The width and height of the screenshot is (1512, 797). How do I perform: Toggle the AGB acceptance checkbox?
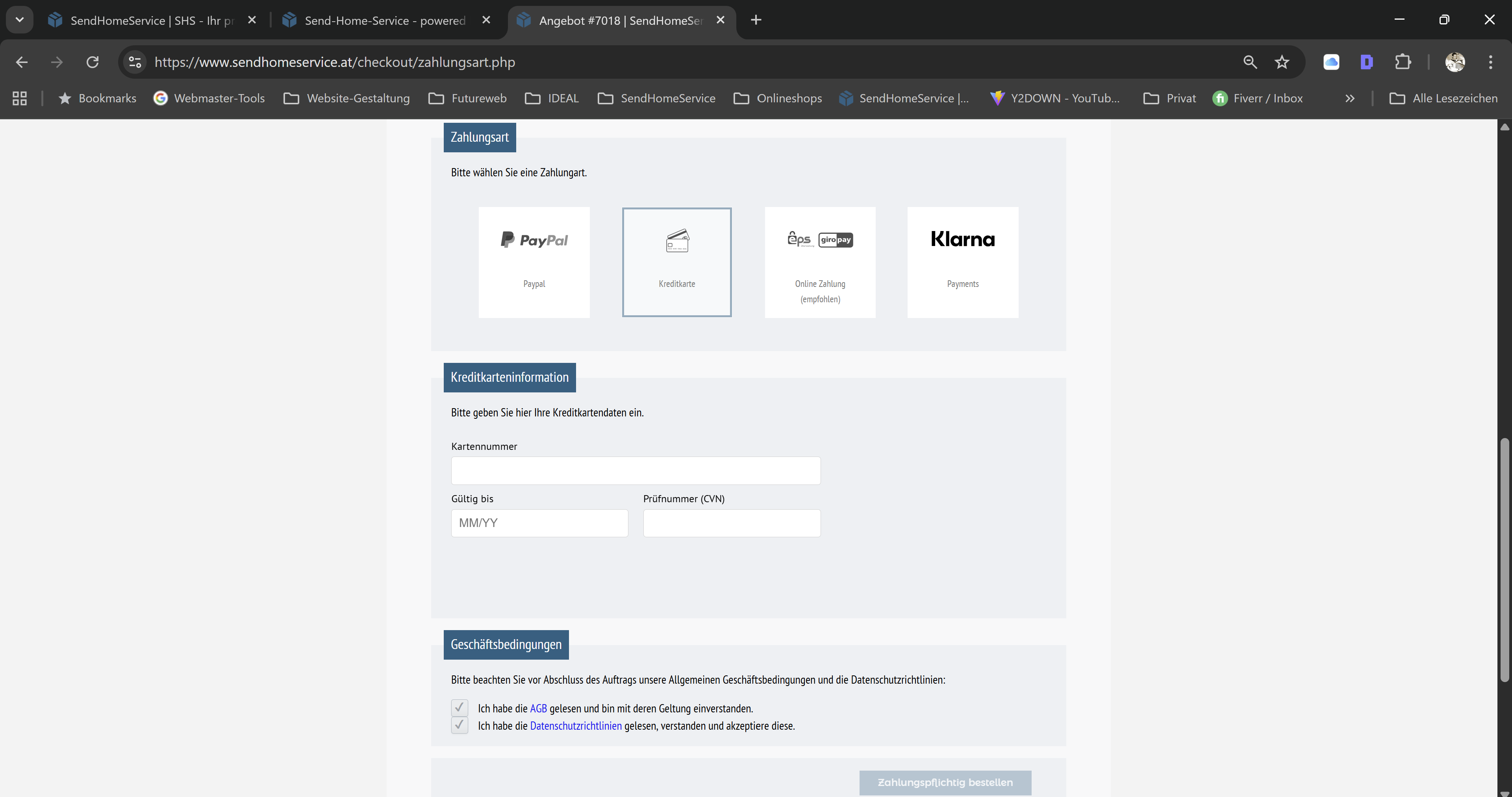(460, 708)
